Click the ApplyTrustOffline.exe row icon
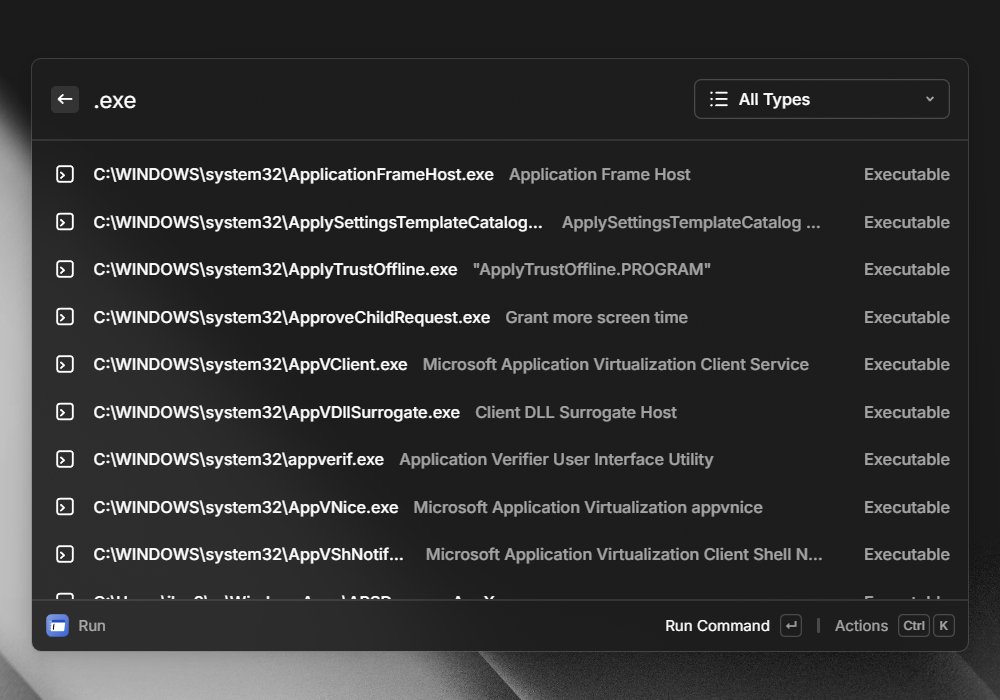This screenshot has width=1000, height=700. click(x=65, y=270)
